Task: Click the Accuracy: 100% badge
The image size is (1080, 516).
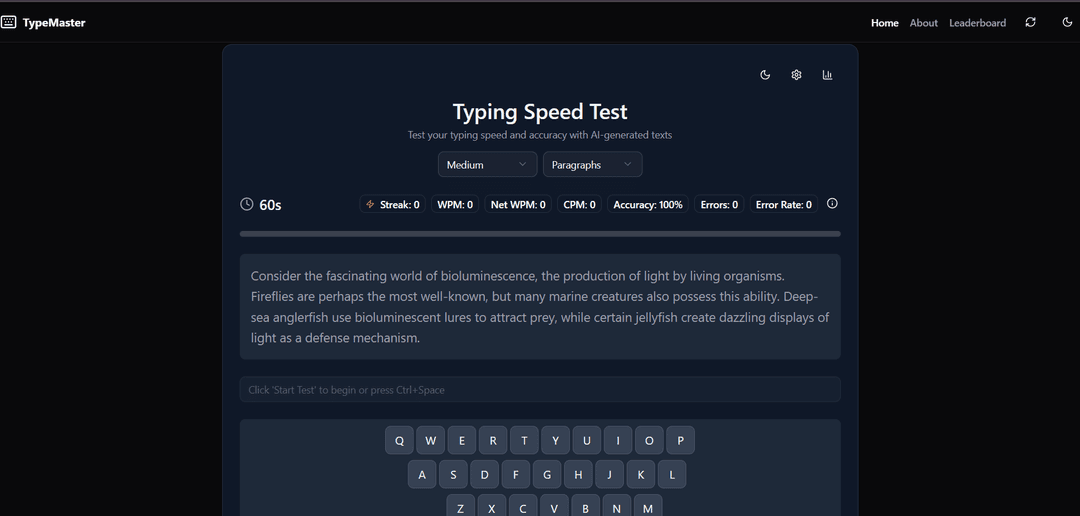Action: point(647,205)
